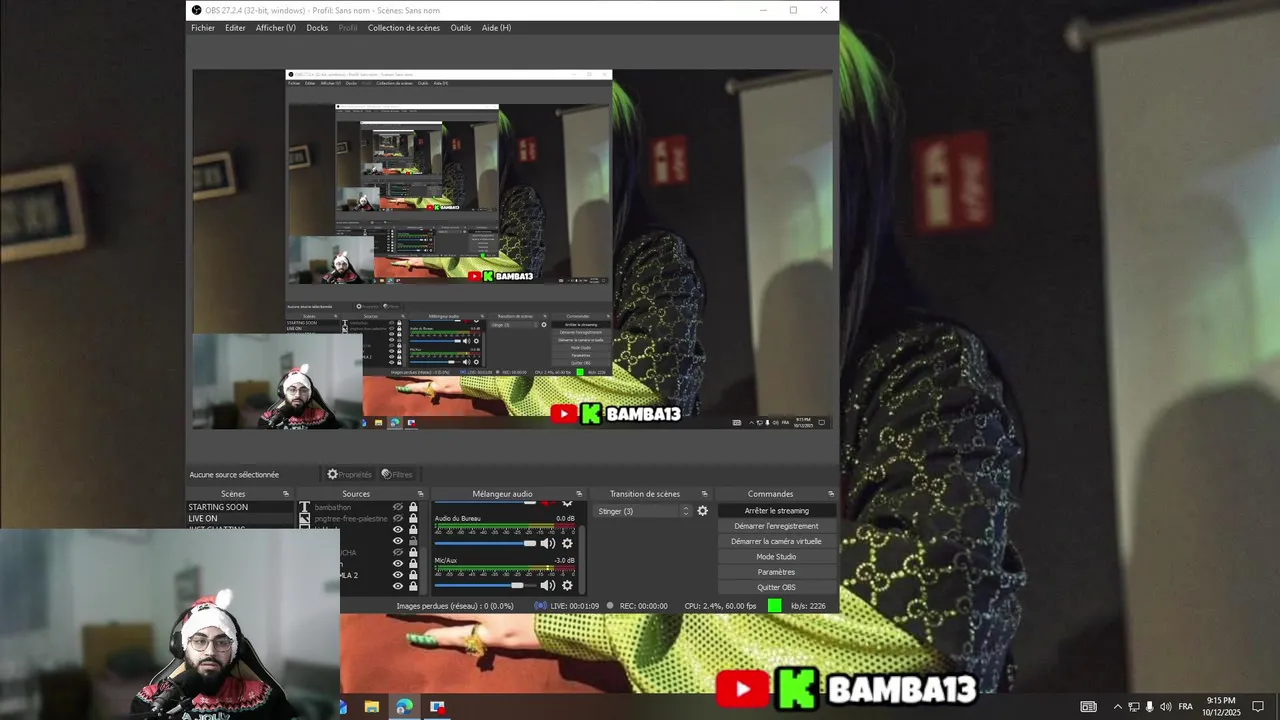Adjust the Audio du Bureau volume slider
This screenshot has width=1280, height=720.
486,544
